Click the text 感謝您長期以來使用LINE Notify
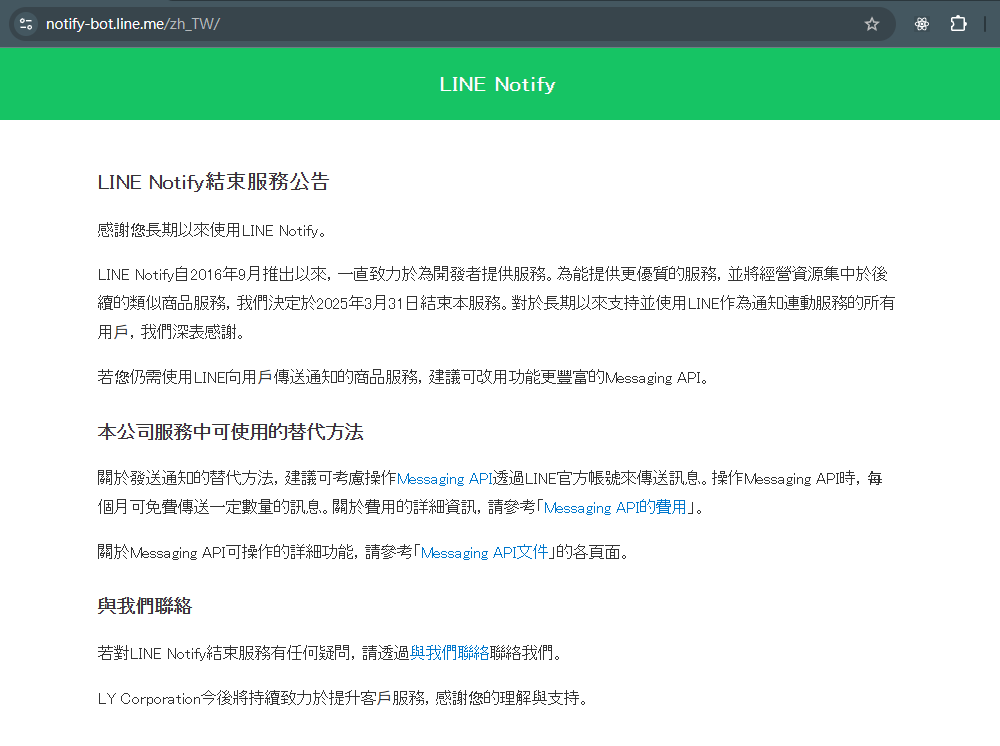Viewport: 1000px width, 746px height. click(212, 230)
